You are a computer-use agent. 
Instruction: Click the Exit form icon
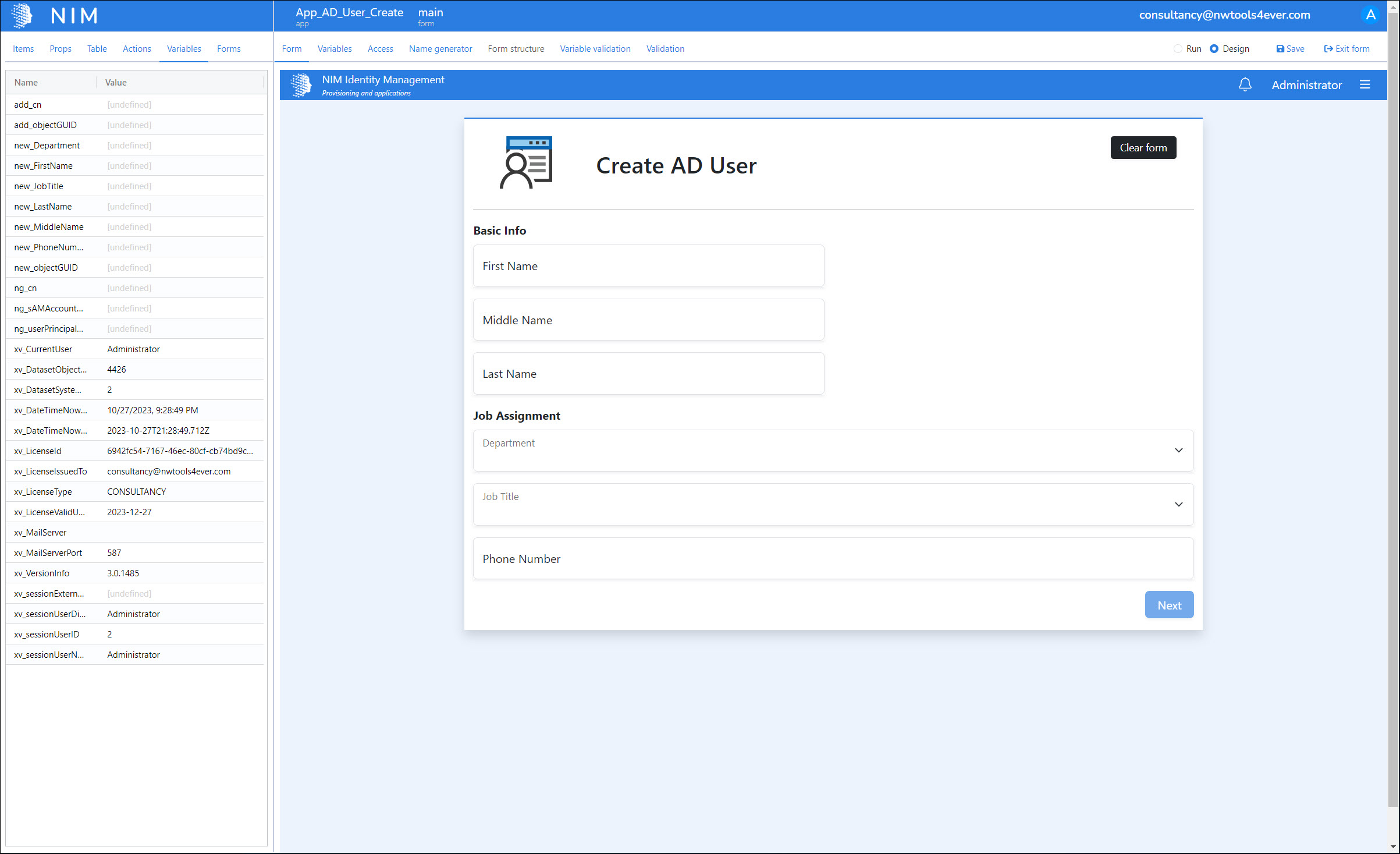coord(1328,49)
